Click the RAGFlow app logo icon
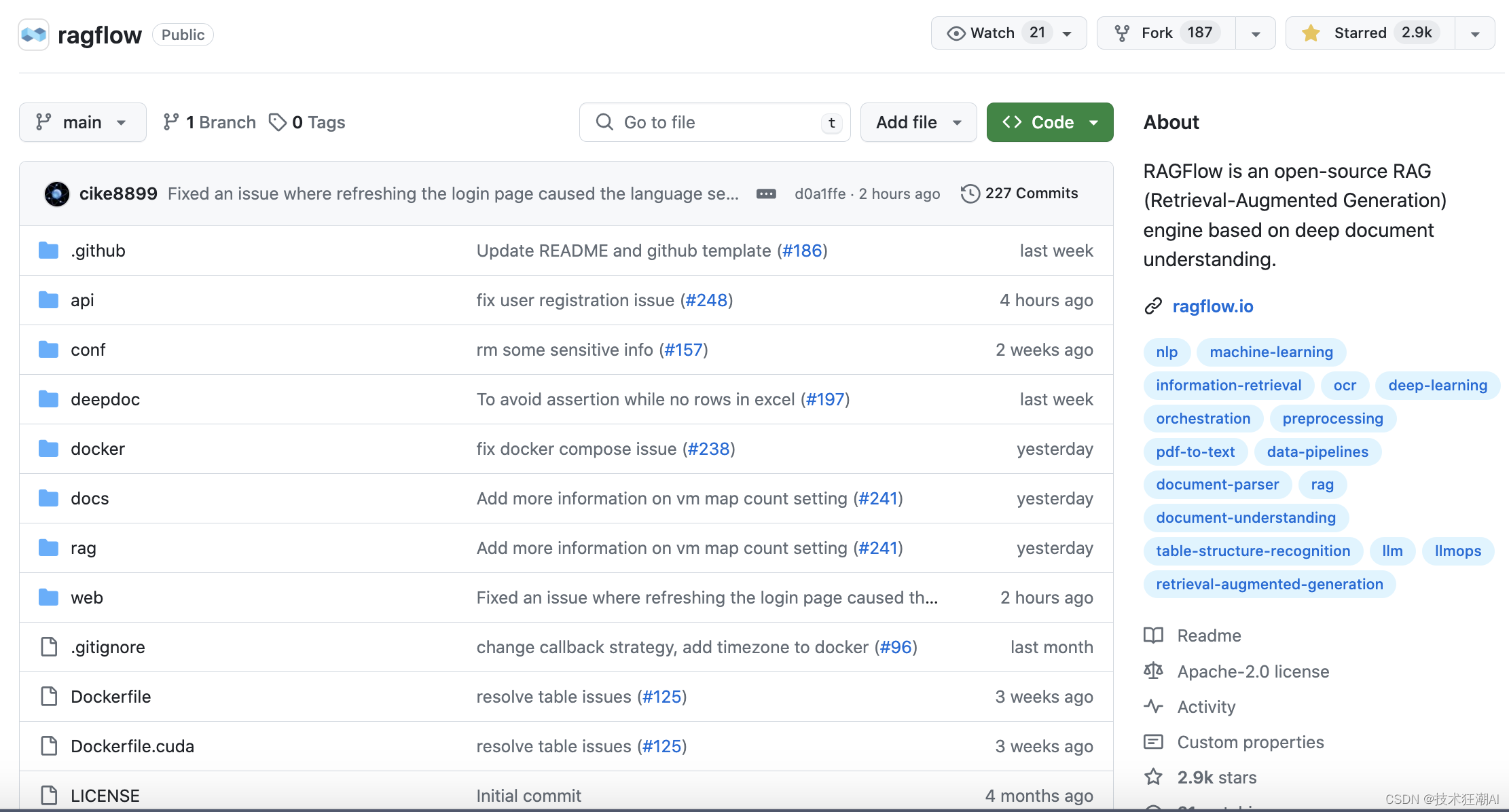 (33, 34)
